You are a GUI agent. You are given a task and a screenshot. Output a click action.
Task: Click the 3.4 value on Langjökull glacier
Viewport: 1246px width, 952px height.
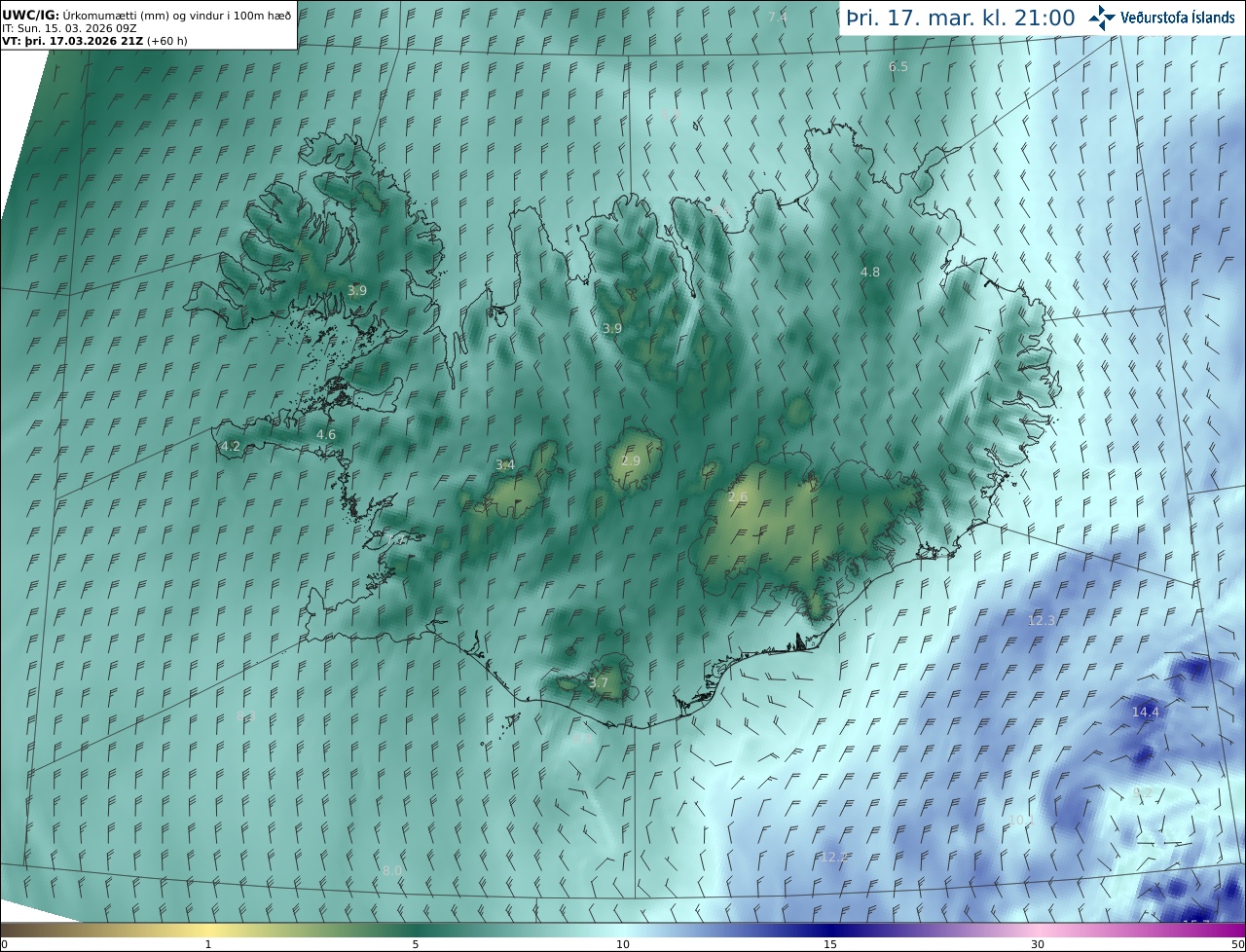pyautogui.click(x=505, y=465)
